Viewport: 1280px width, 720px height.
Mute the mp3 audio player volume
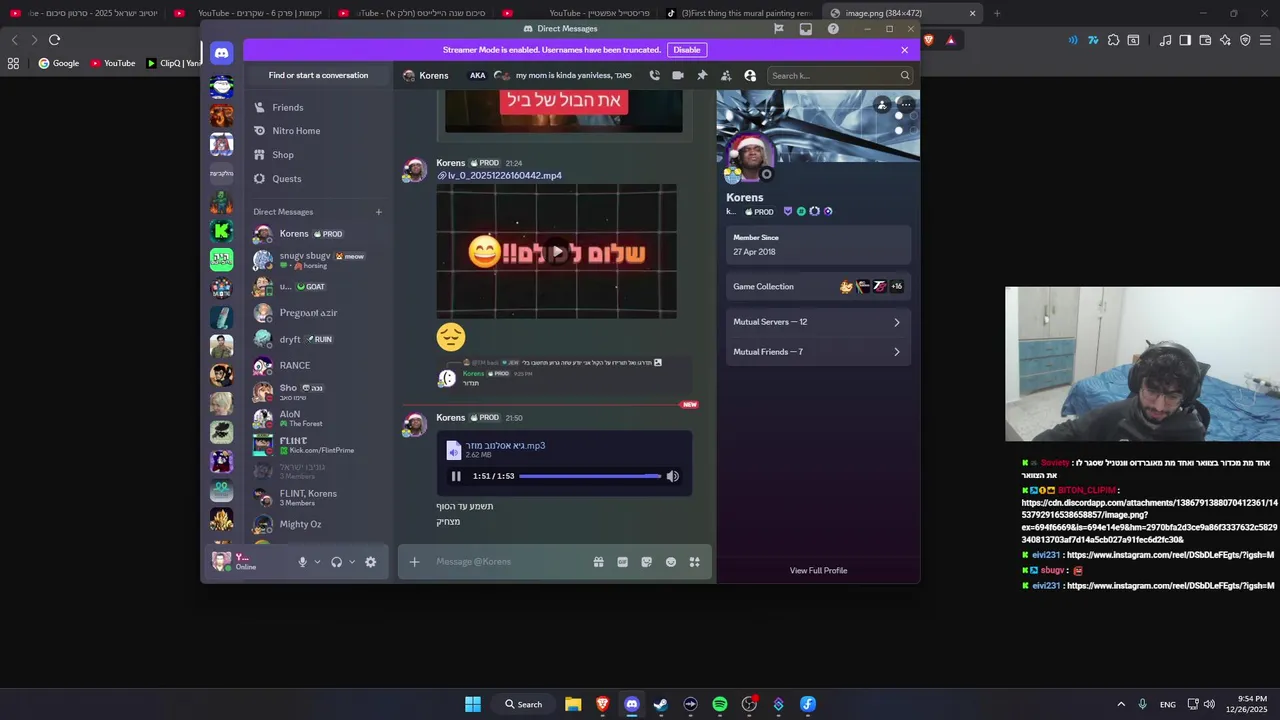(673, 476)
